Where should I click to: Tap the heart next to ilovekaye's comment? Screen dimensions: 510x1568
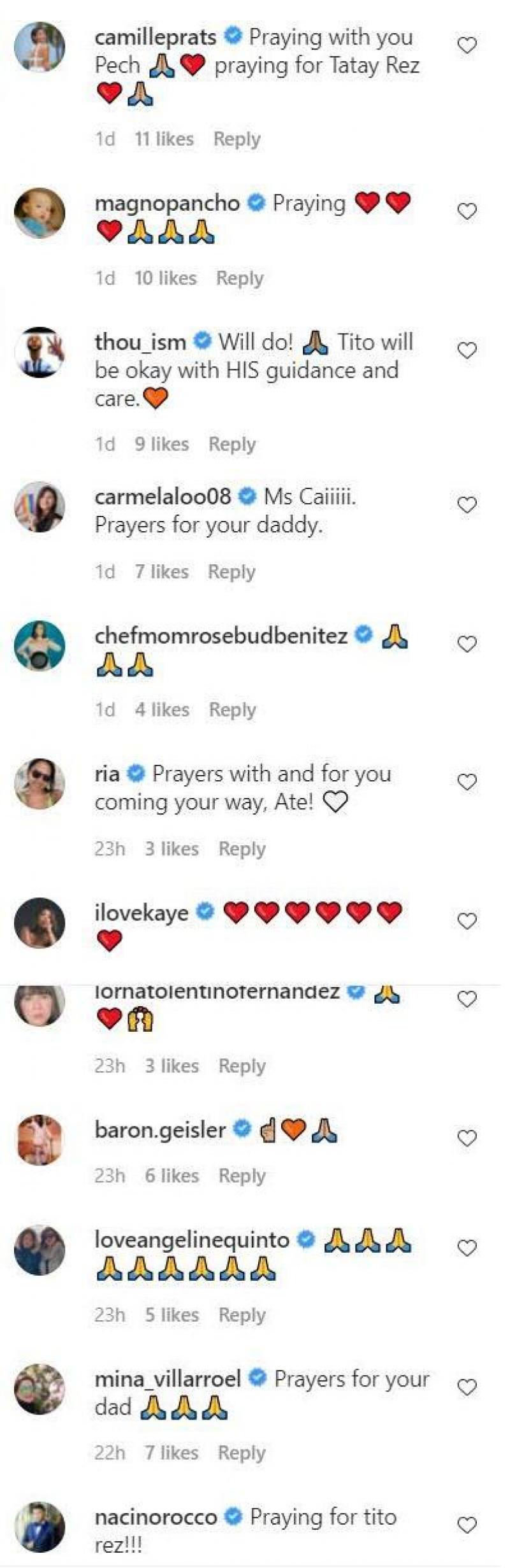pos(467,921)
